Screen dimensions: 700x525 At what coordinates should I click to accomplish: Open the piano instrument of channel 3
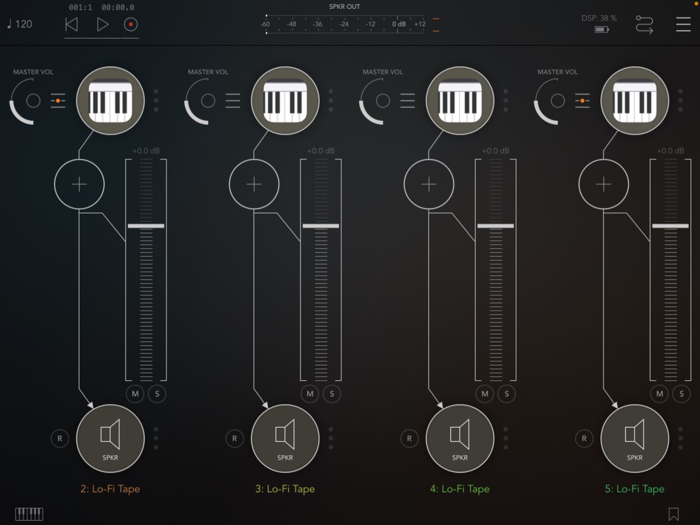pos(285,101)
